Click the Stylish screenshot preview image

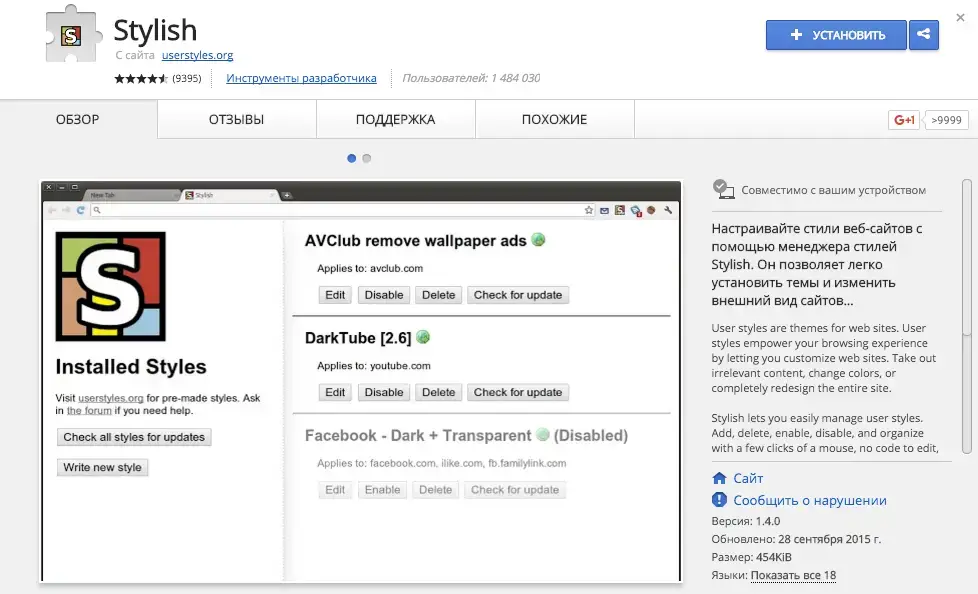(361, 381)
